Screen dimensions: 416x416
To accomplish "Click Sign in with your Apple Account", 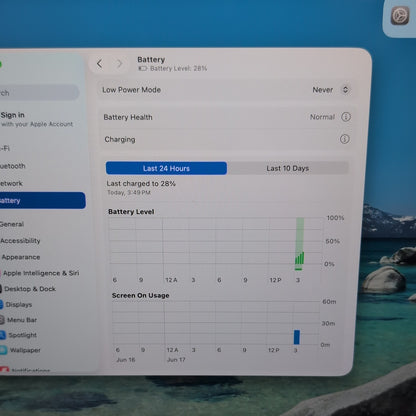I will tap(37, 119).
